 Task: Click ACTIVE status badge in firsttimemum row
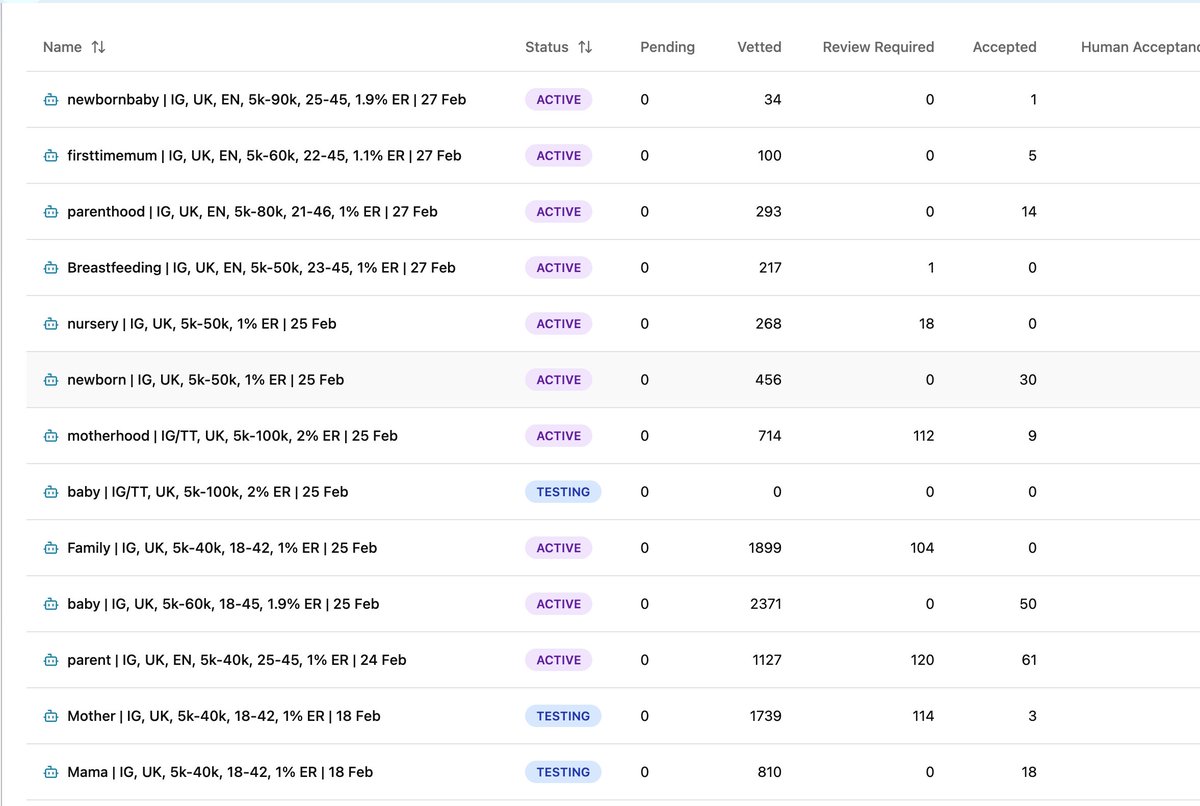559,156
